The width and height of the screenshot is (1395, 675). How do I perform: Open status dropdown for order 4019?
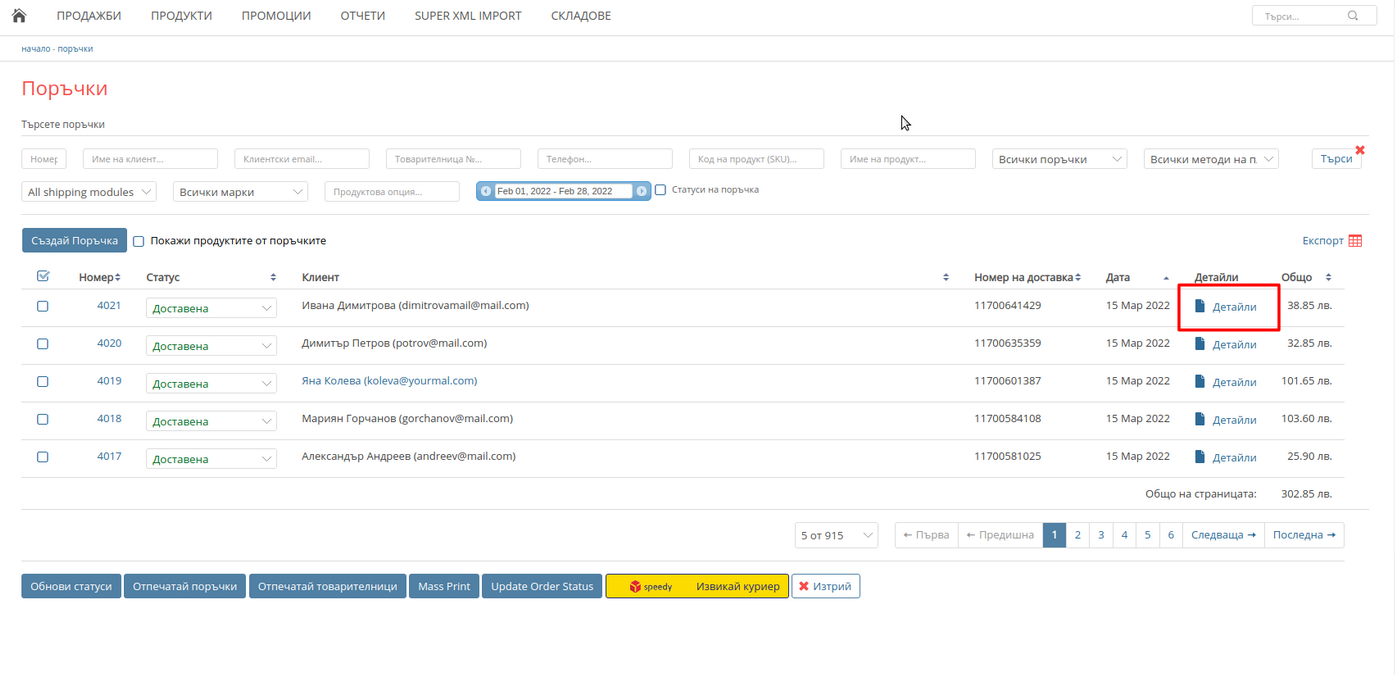coord(211,384)
